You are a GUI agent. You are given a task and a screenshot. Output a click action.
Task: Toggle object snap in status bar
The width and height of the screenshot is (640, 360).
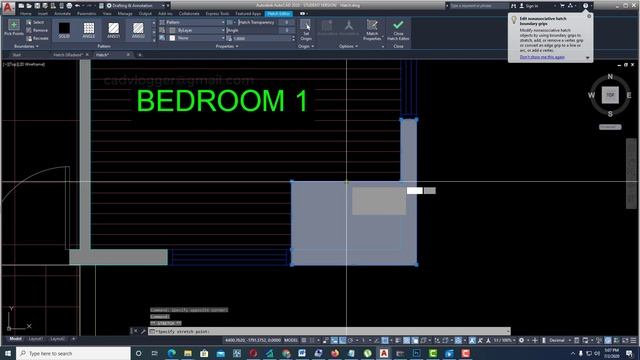(x=385, y=340)
